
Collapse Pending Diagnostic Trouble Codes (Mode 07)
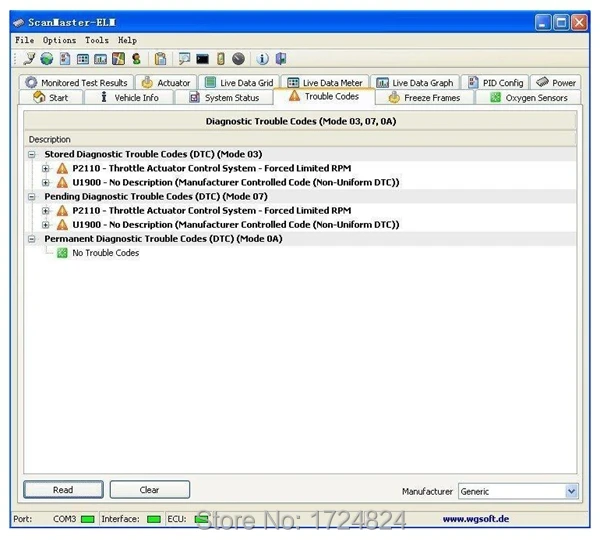click(x=32, y=197)
